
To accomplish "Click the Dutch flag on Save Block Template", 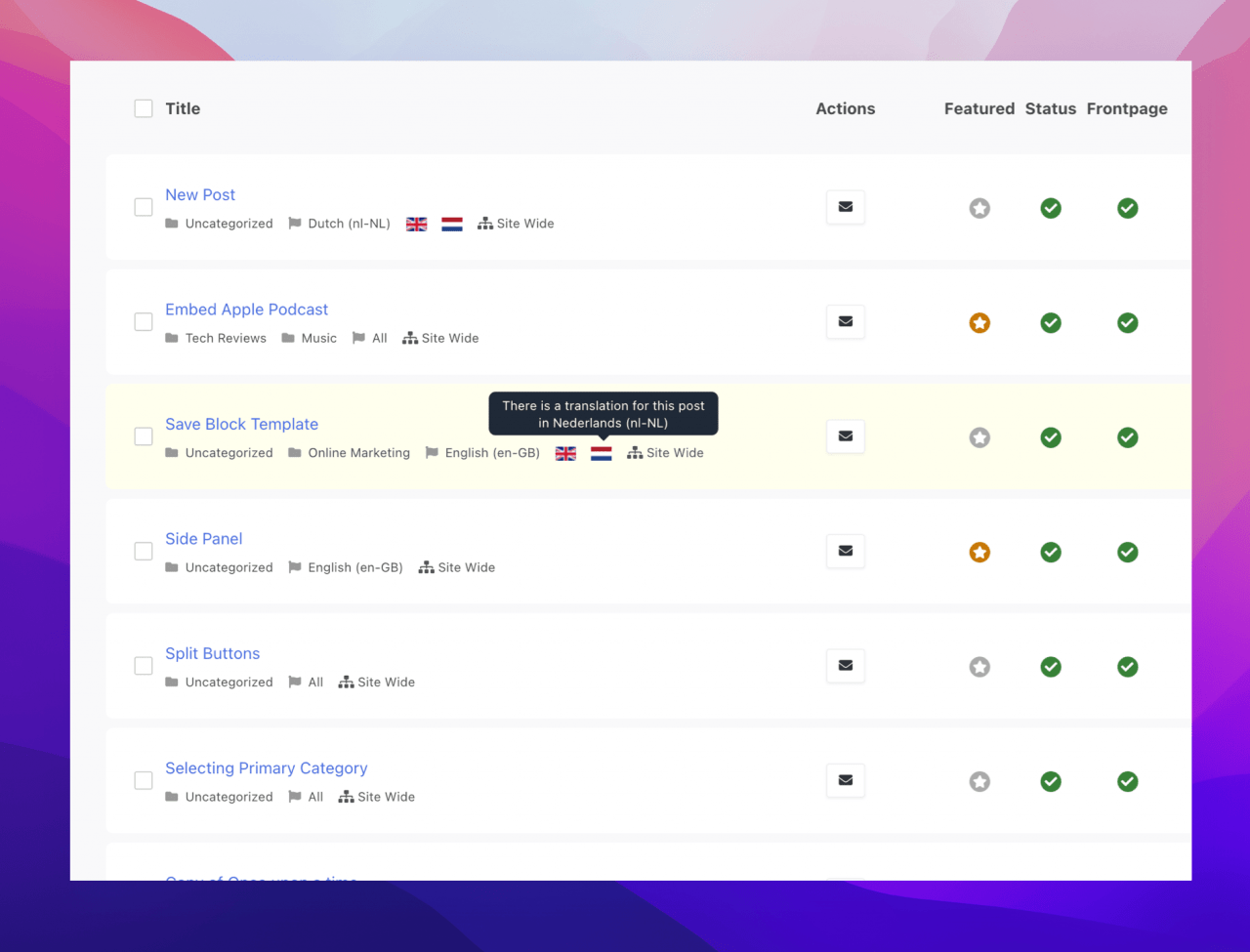I will point(601,453).
